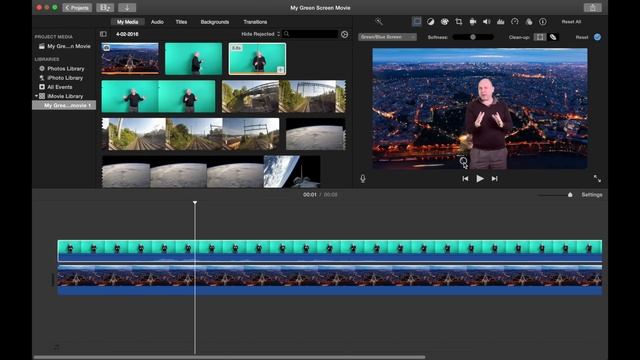Switch to the My Media tab
The image size is (640, 360).
pos(127,22)
